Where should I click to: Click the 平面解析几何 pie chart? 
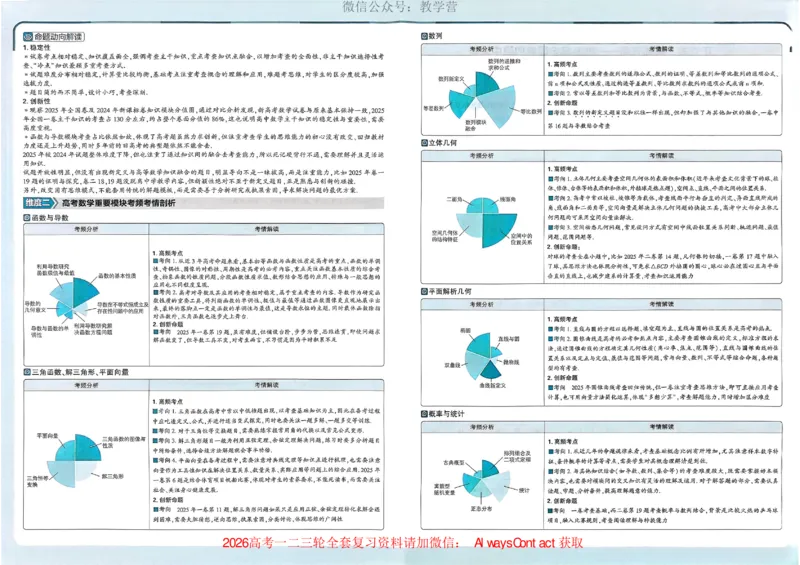click(484, 356)
